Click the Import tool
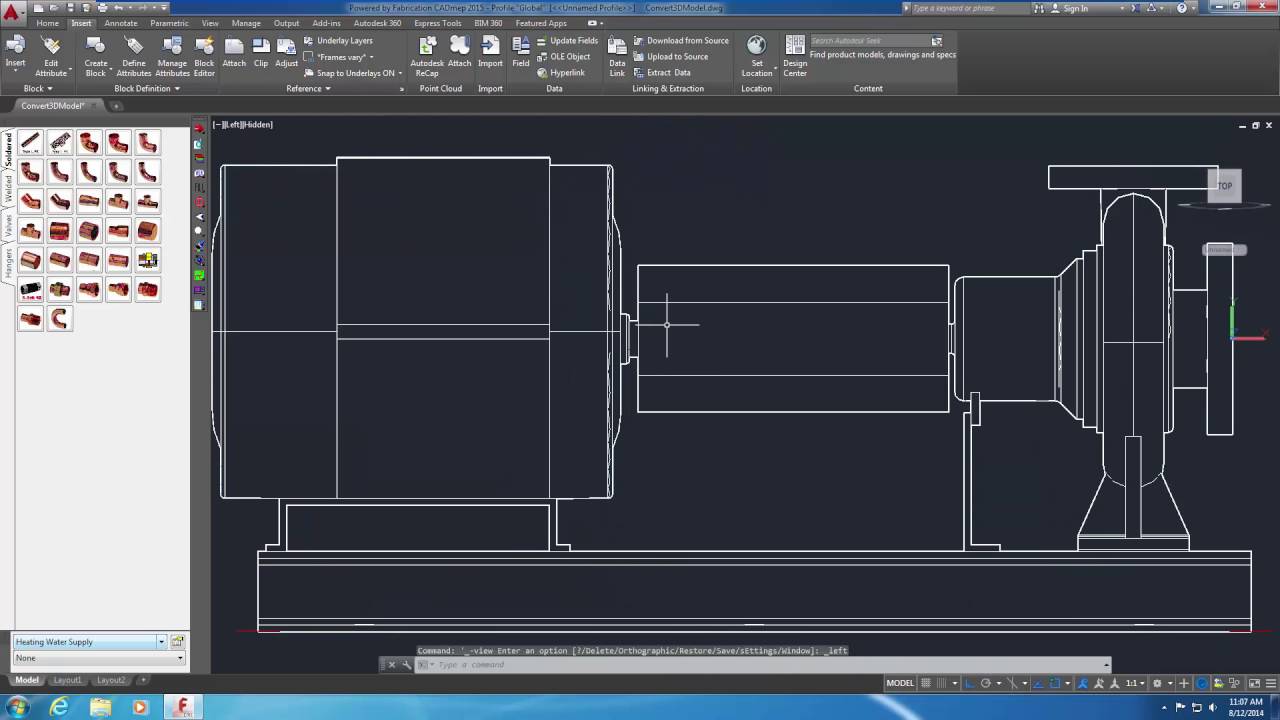Screen dimensions: 1280x720 pyautogui.click(x=490, y=52)
